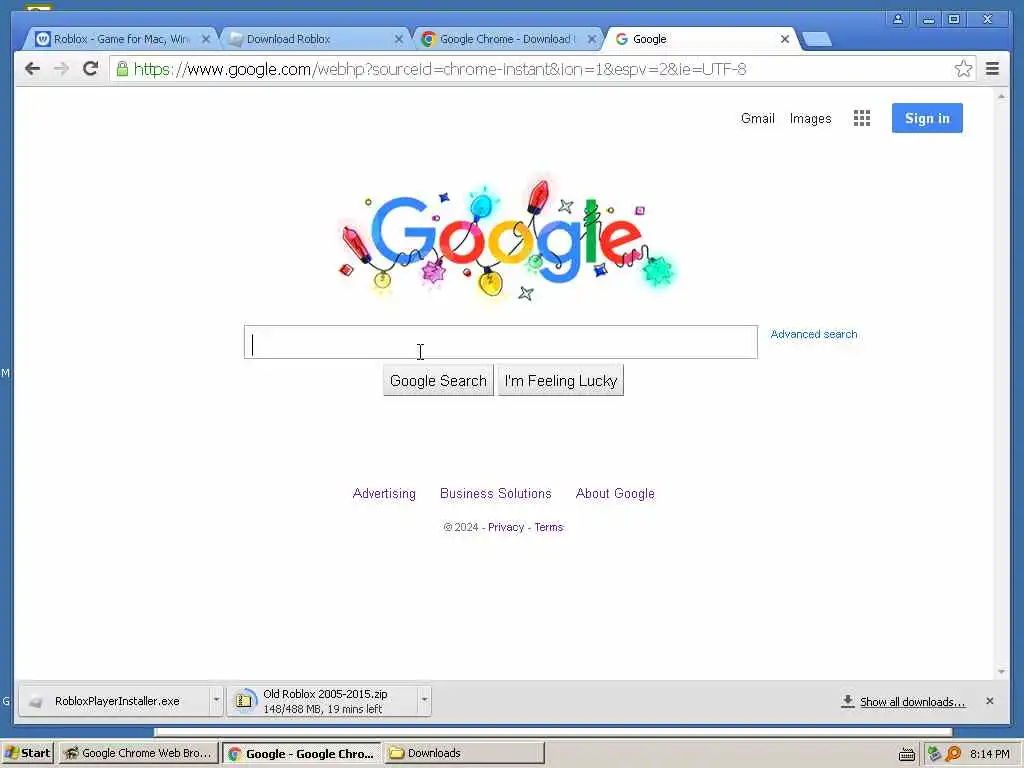Click the I'm Feeling Lucky button
This screenshot has width=1024, height=768.
tap(561, 380)
